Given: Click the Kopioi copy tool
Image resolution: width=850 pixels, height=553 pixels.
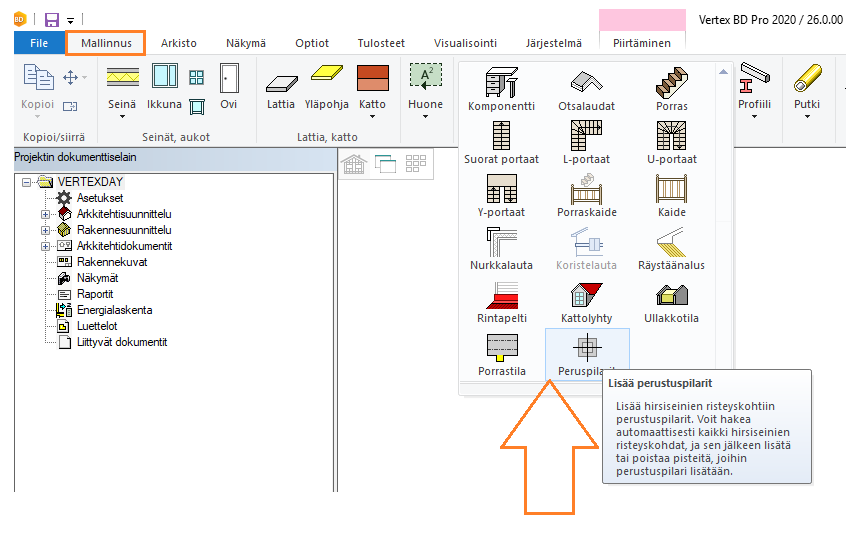Looking at the screenshot, I should coord(38,87).
